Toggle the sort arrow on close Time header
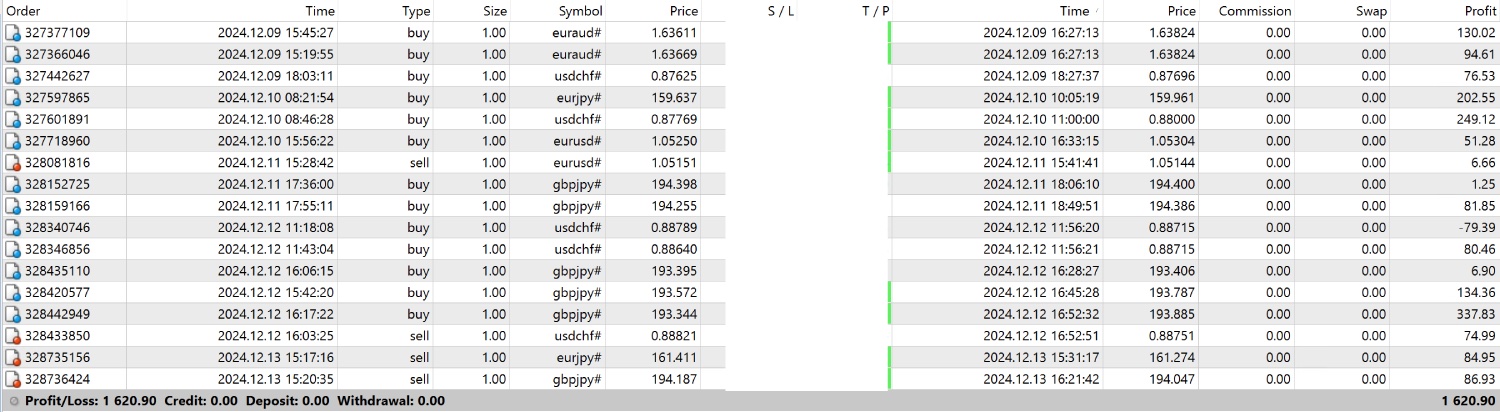This screenshot has width=1500, height=412. coord(1096,11)
